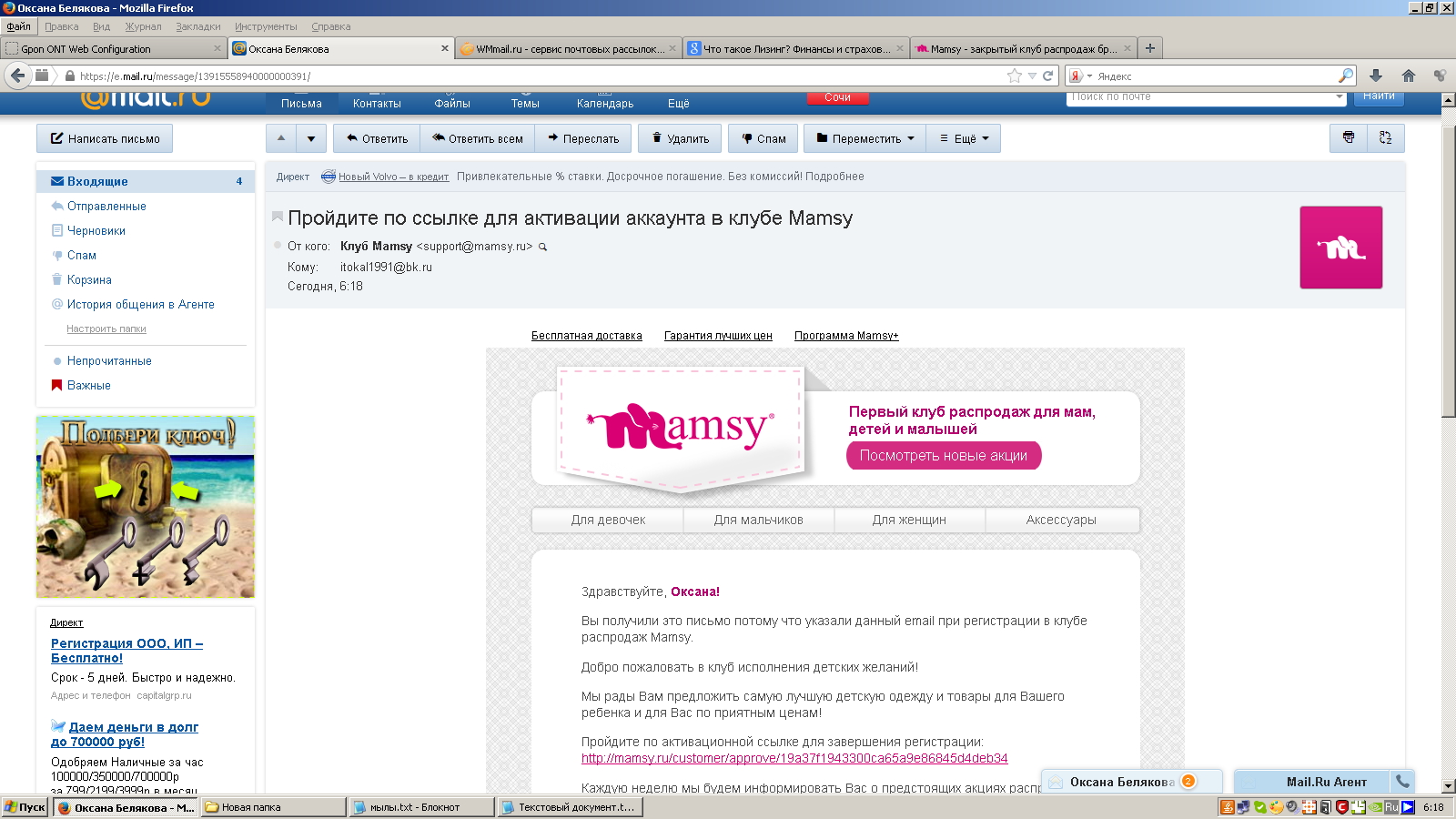Screen dimensions: 1456x819
Task: Switch to the WMmail.ru tab
Action: tap(569, 48)
